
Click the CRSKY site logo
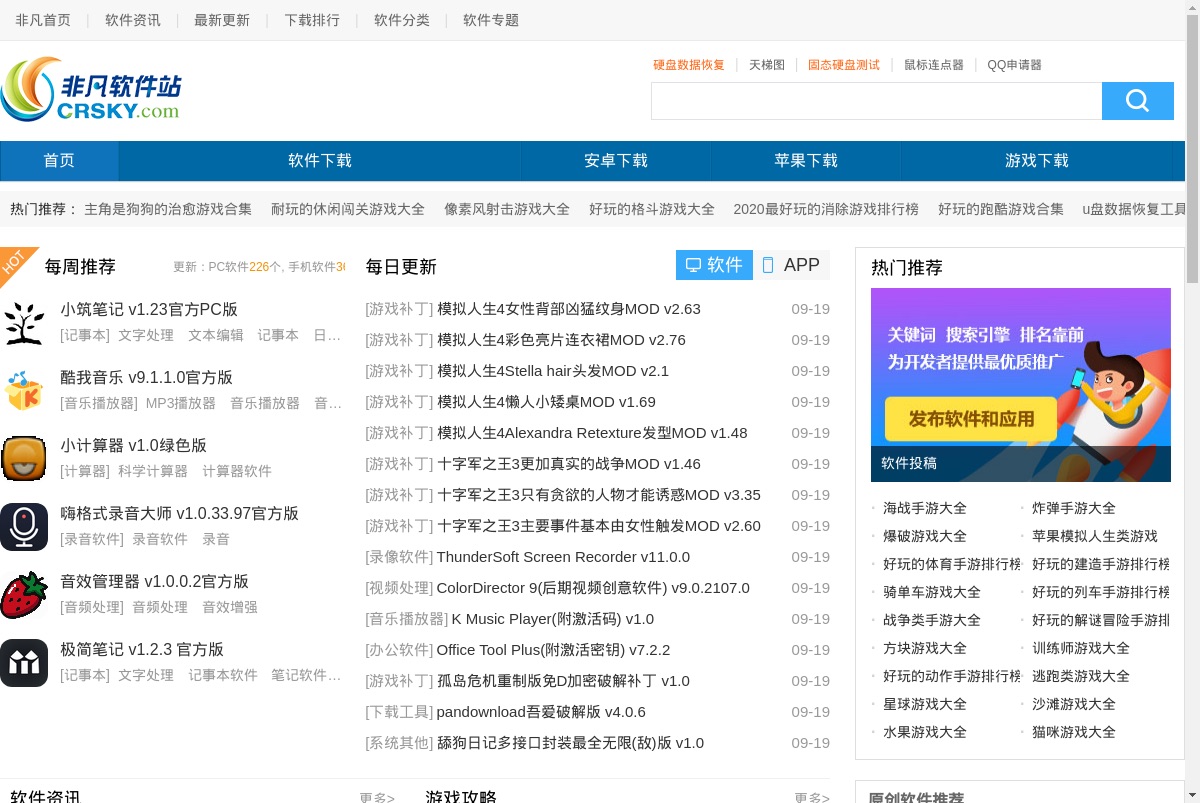[91, 89]
